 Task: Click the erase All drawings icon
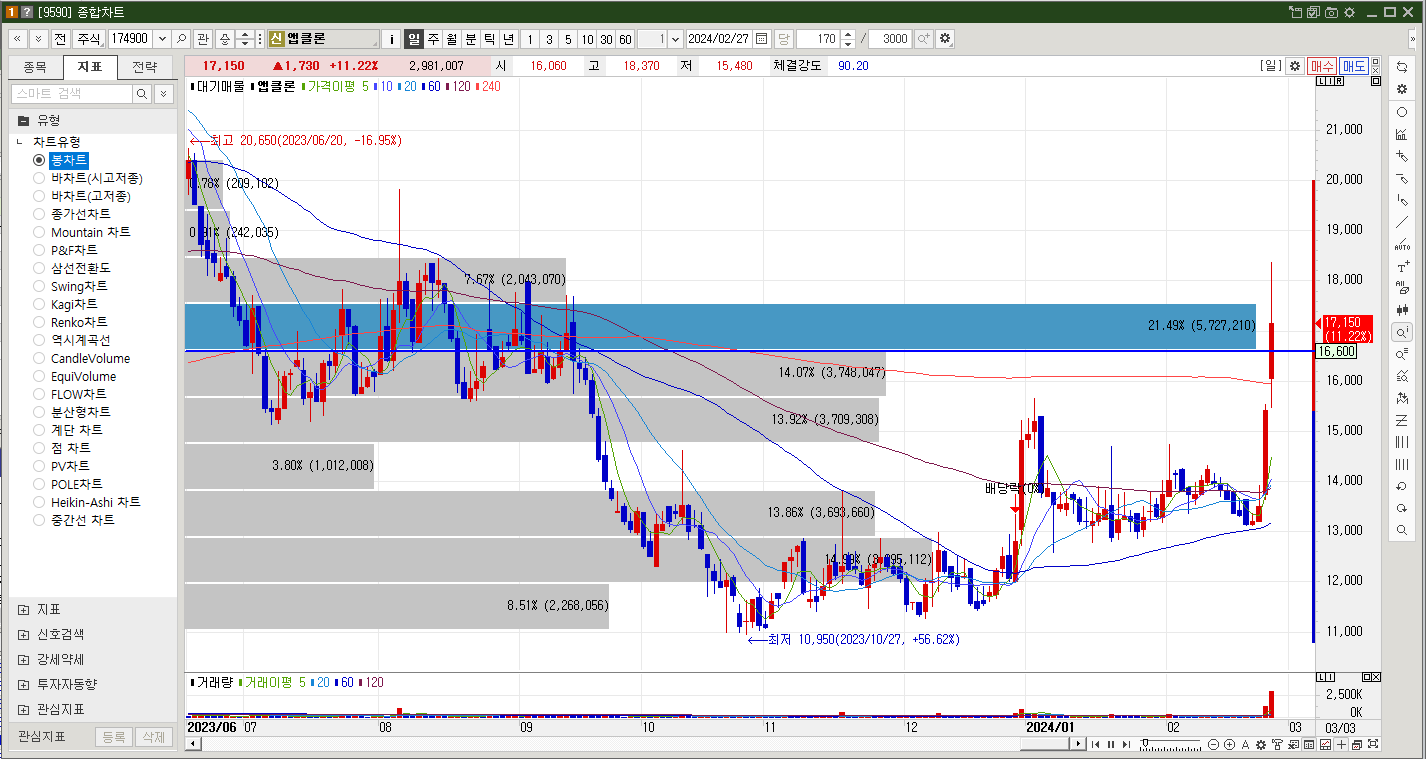click(1402, 287)
